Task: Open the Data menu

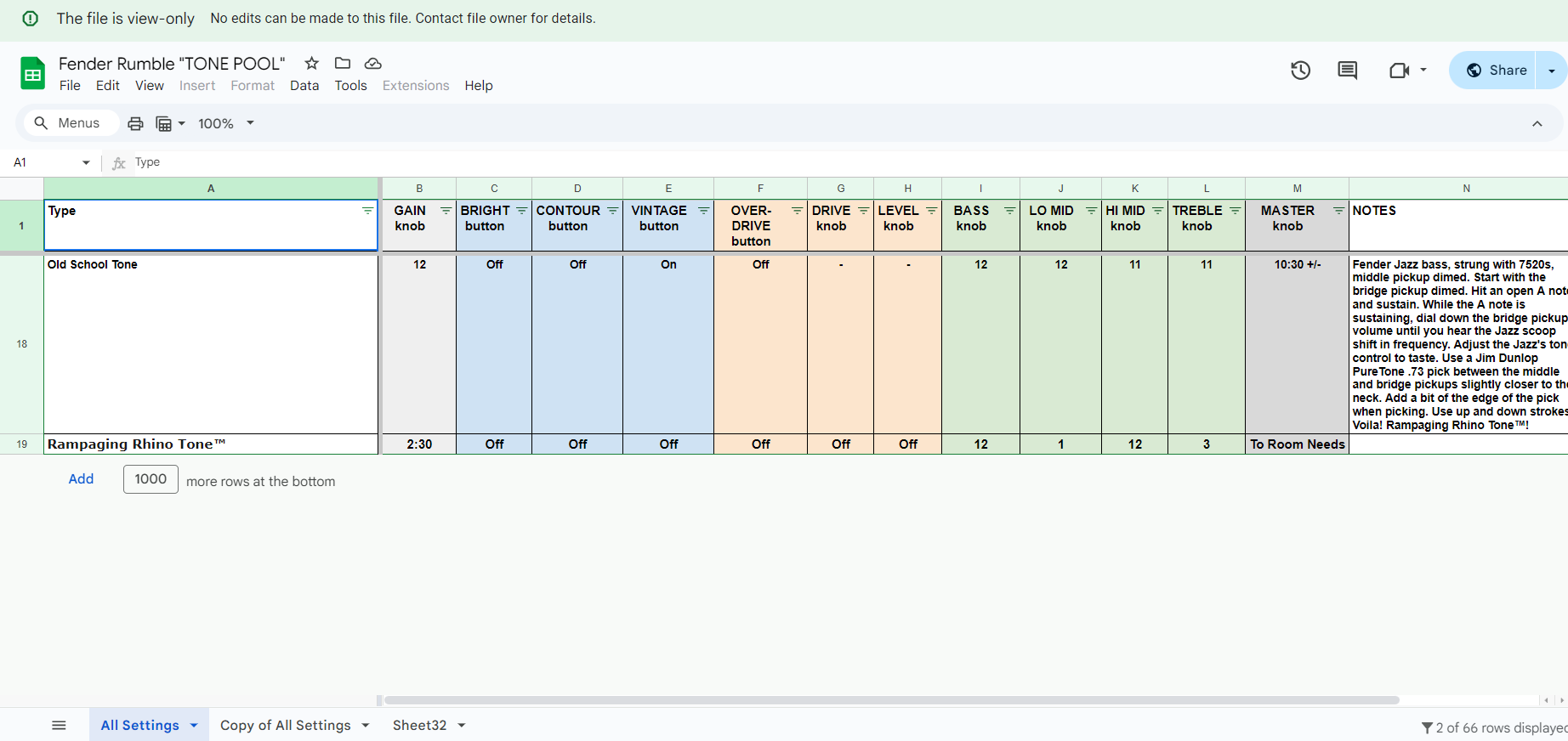Action: click(304, 86)
